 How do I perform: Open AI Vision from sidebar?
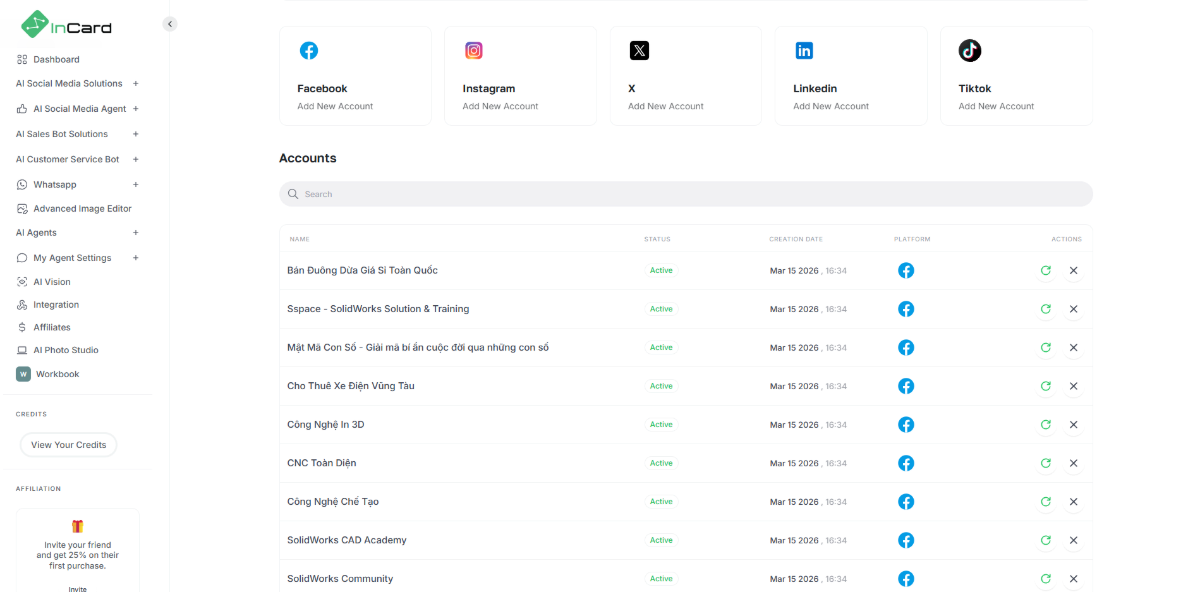coord(52,282)
